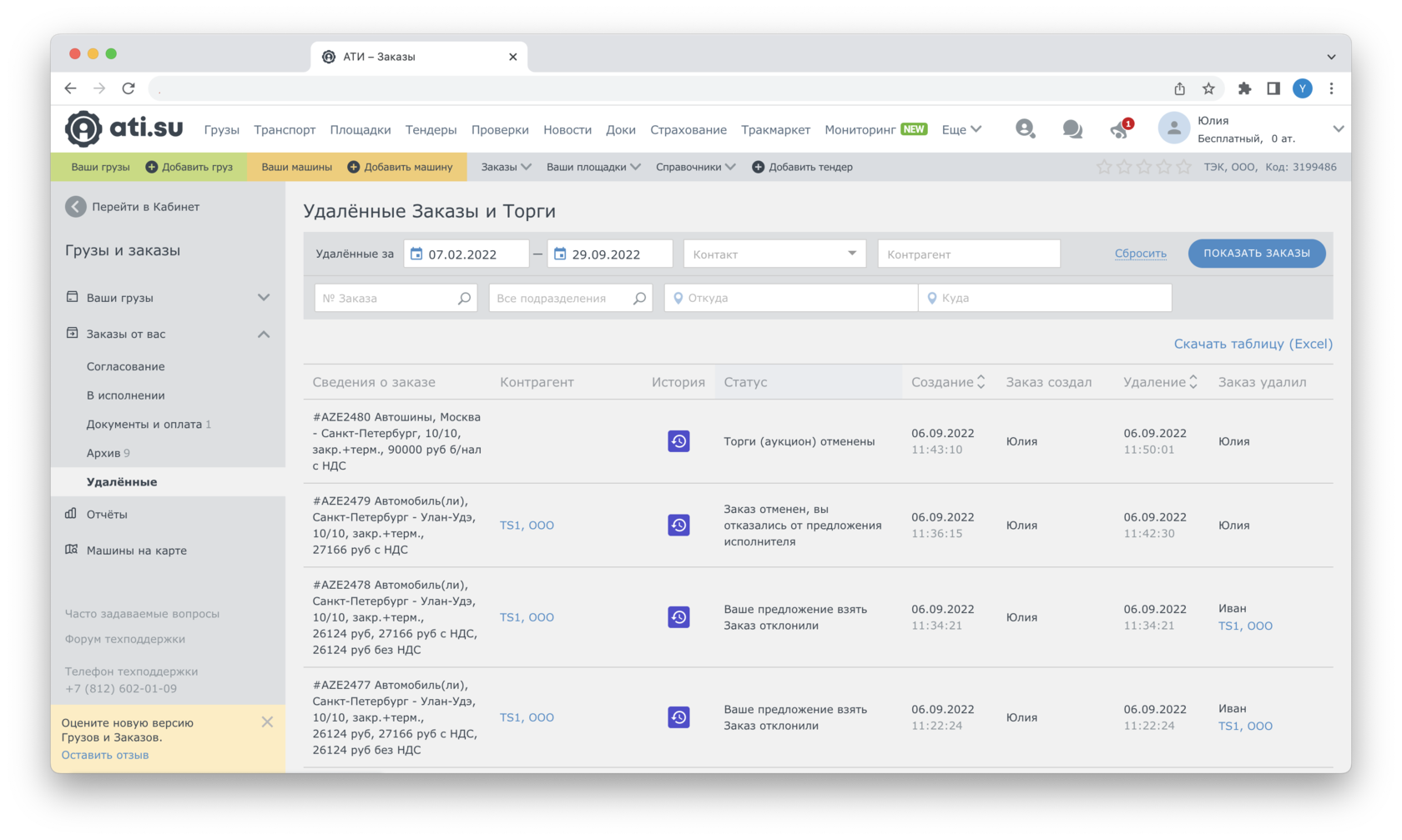Click the back arrow to Cabinet
Viewport: 1402px width, 840px height.
pyautogui.click(x=76, y=207)
